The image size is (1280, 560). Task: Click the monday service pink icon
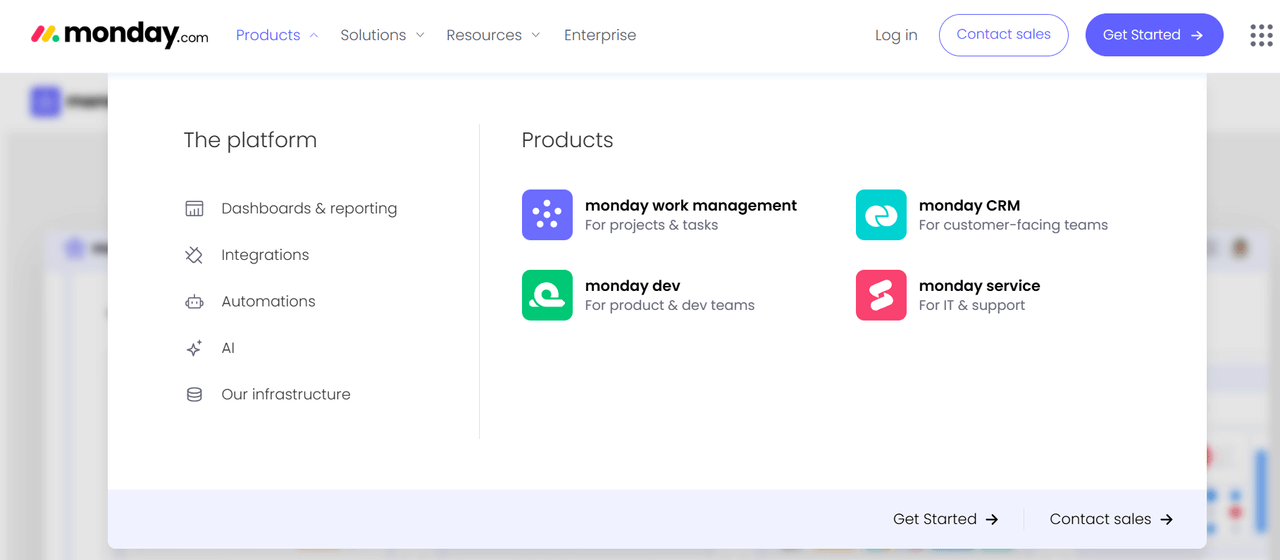[881, 295]
